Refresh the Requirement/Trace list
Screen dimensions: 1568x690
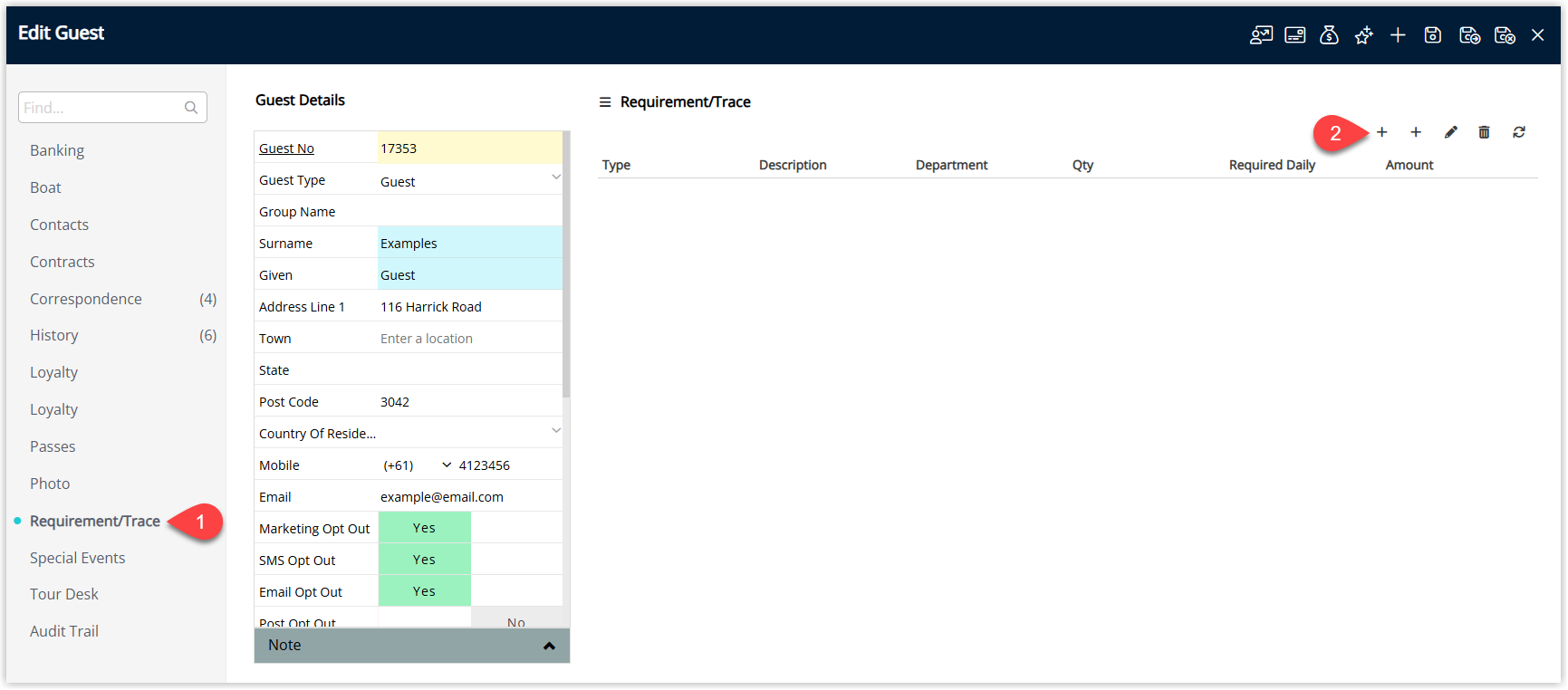pos(1519,132)
